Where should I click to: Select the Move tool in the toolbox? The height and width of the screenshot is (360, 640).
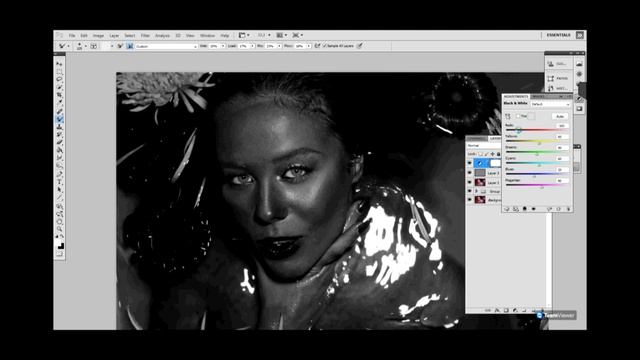(60, 64)
